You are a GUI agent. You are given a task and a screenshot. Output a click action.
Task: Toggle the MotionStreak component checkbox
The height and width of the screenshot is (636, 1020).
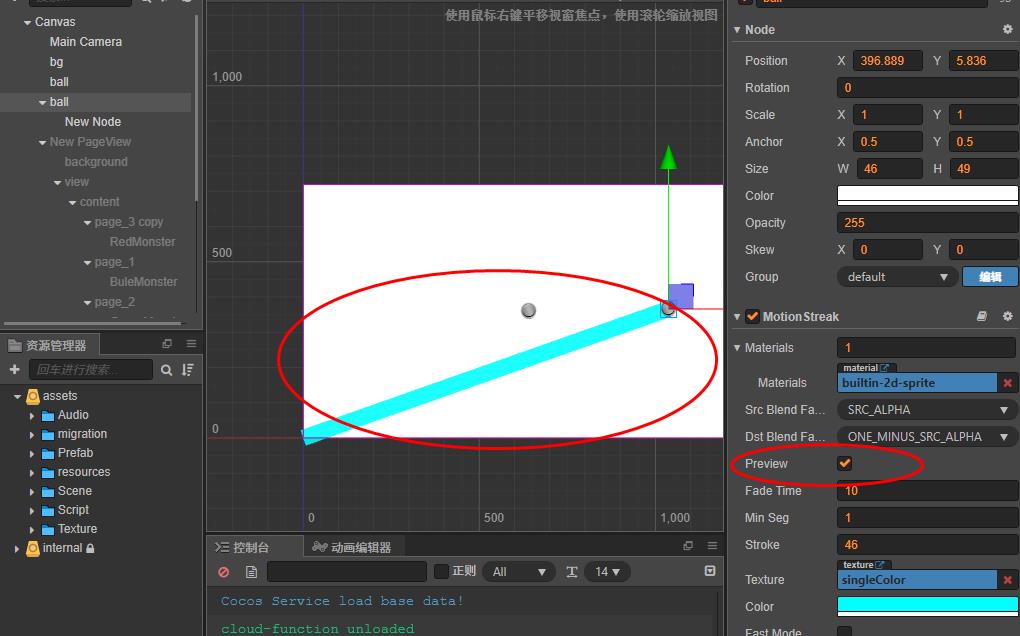[x=753, y=314]
